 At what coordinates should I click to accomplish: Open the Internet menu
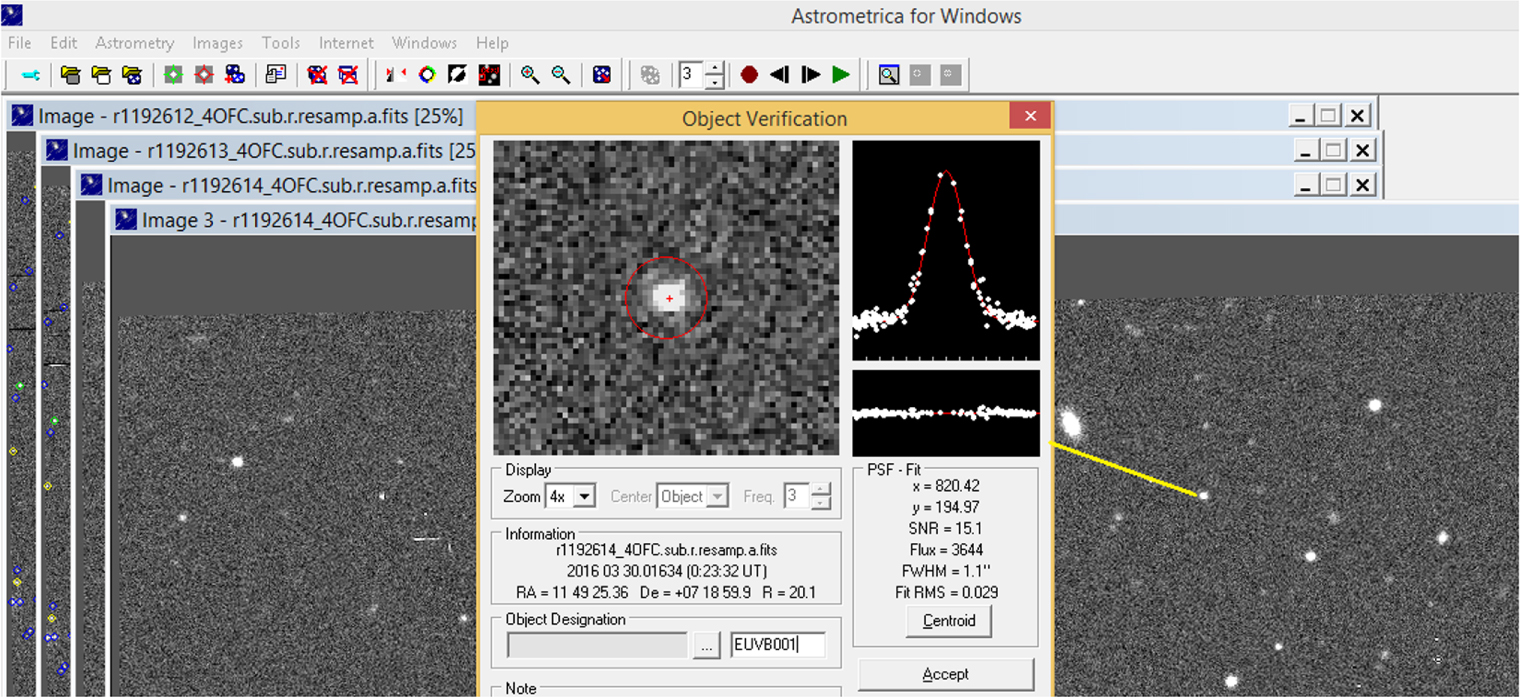pos(346,43)
